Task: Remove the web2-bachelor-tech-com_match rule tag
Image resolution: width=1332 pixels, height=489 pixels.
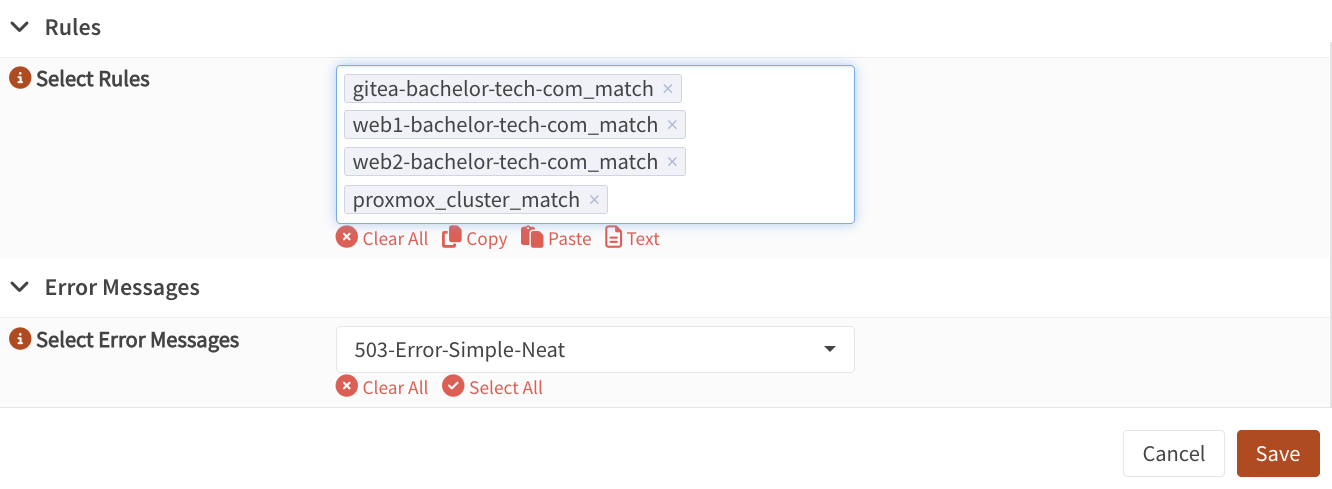Action: click(672, 162)
